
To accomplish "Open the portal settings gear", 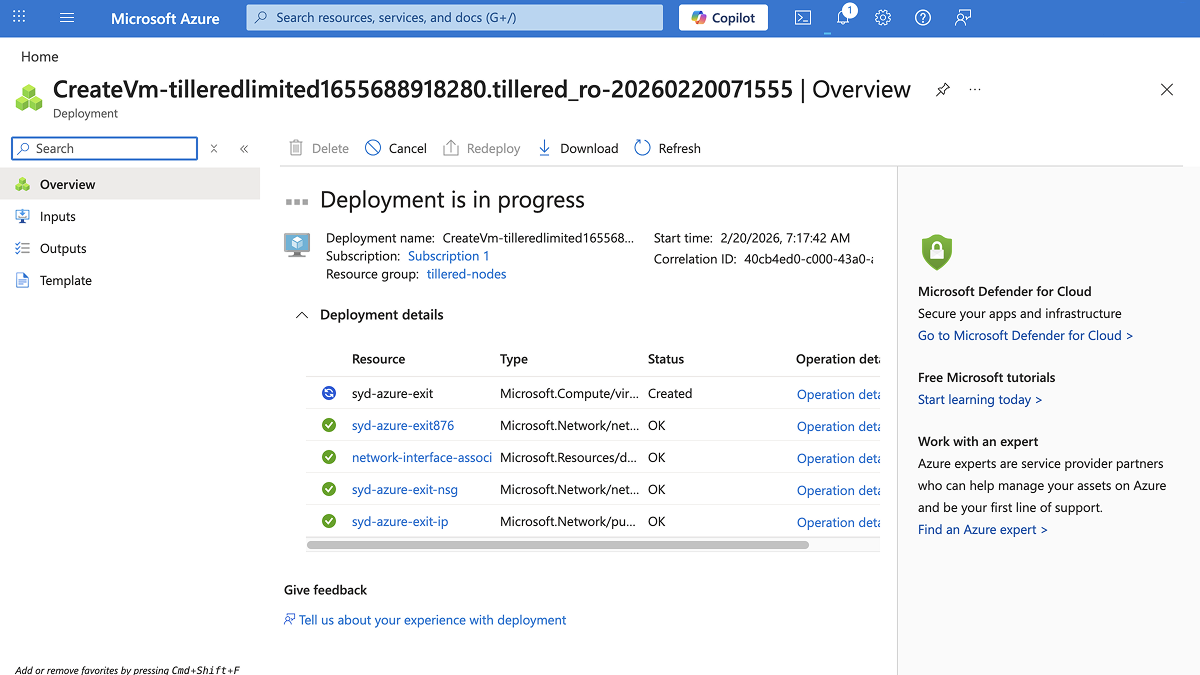I will [882, 17].
